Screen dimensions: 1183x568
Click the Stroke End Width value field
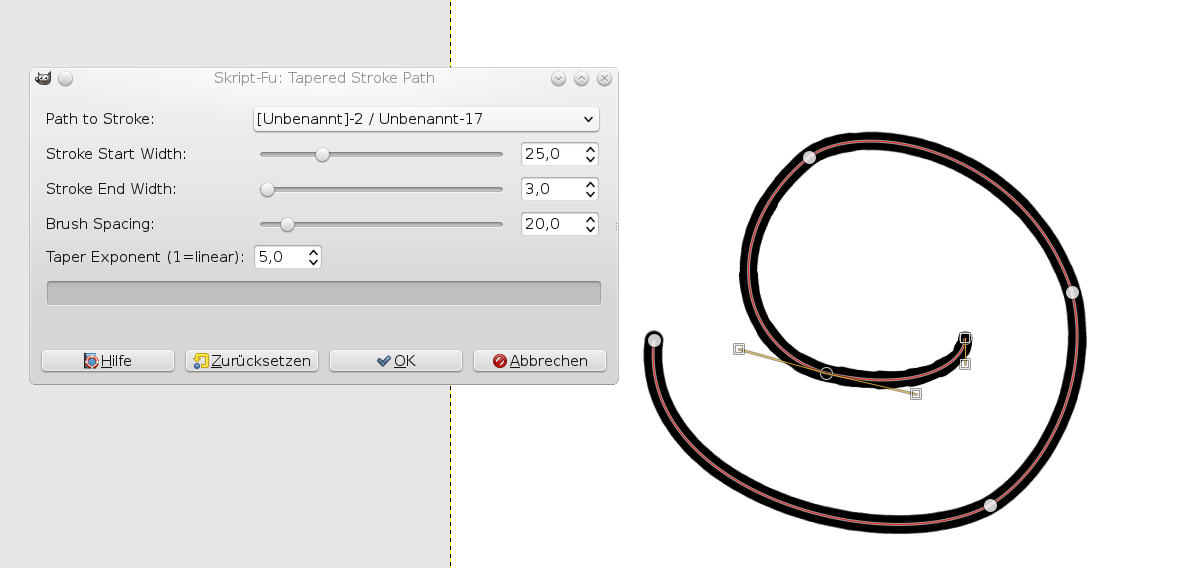(x=552, y=189)
